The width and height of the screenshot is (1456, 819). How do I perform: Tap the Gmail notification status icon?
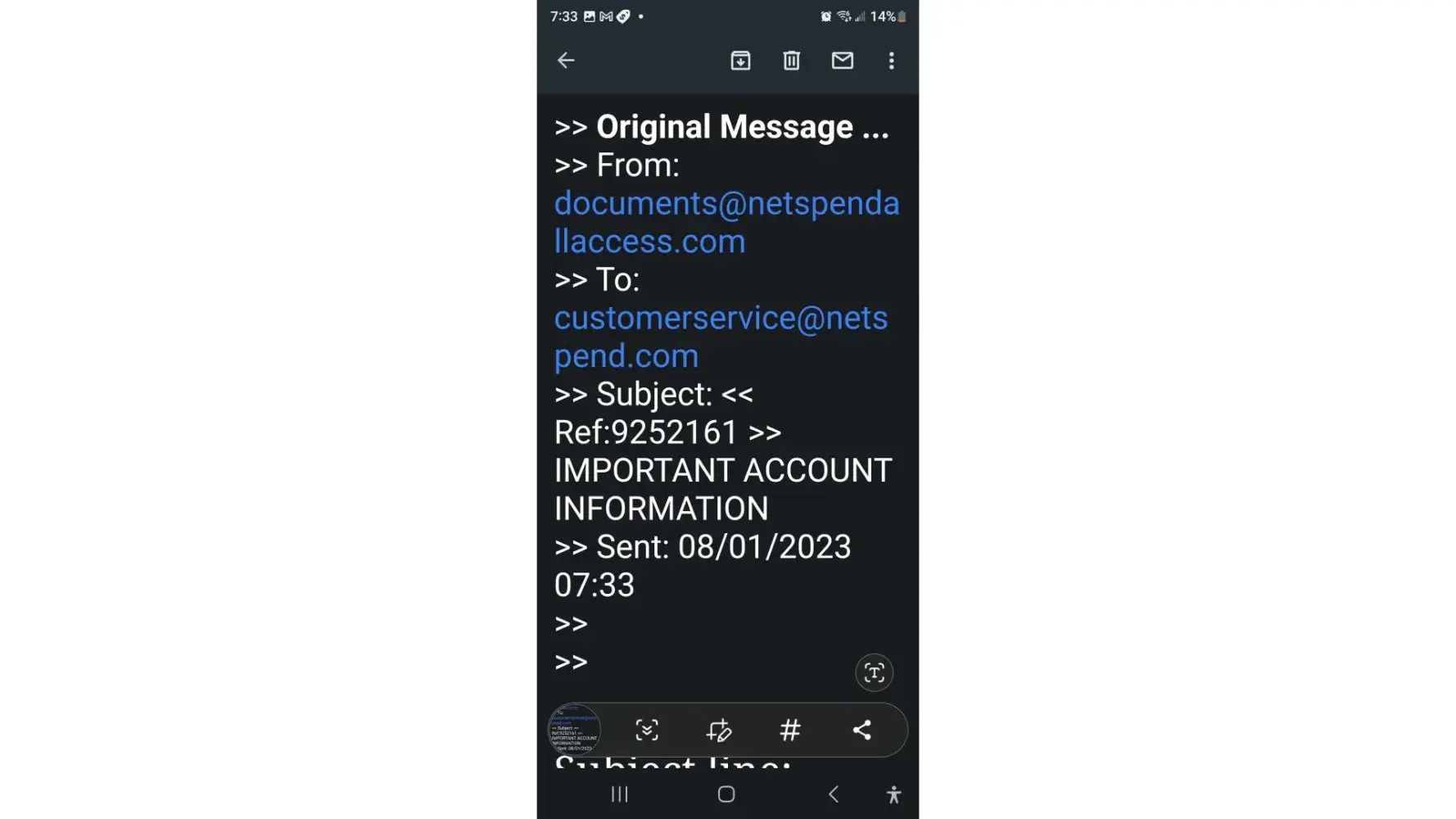(x=606, y=16)
